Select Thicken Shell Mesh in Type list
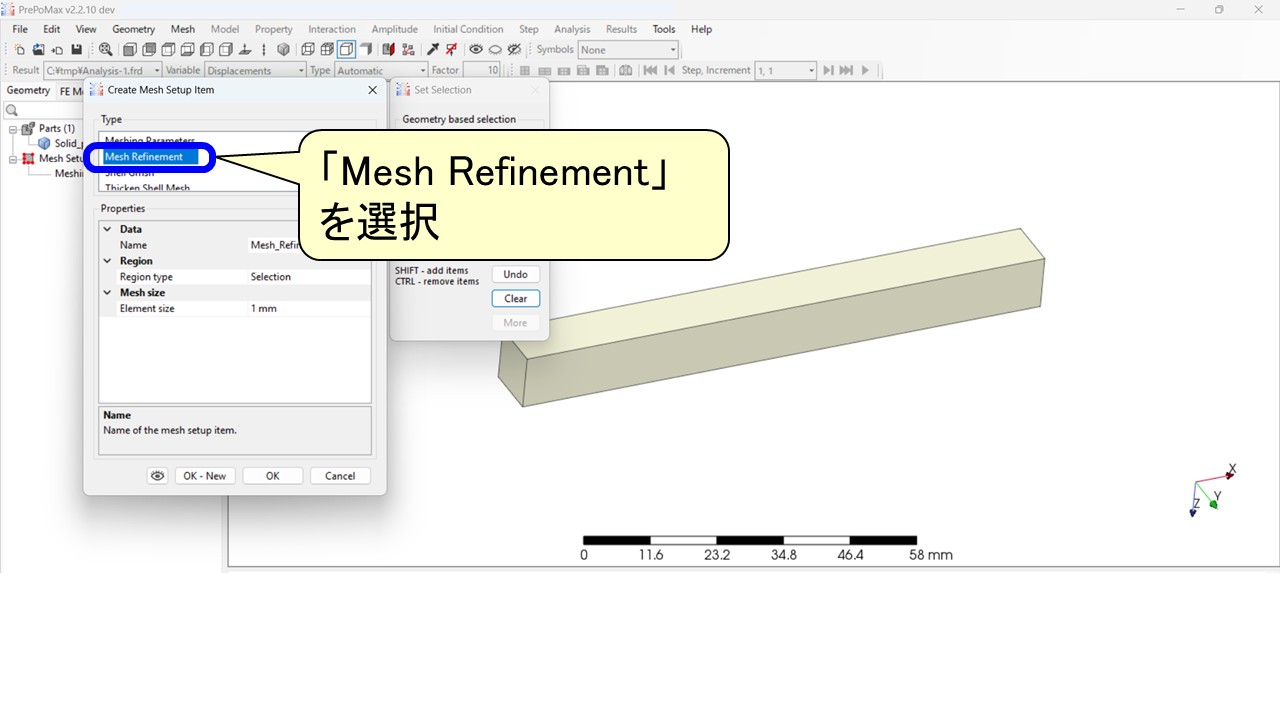The image size is (1280, 720). click(147, 188)
